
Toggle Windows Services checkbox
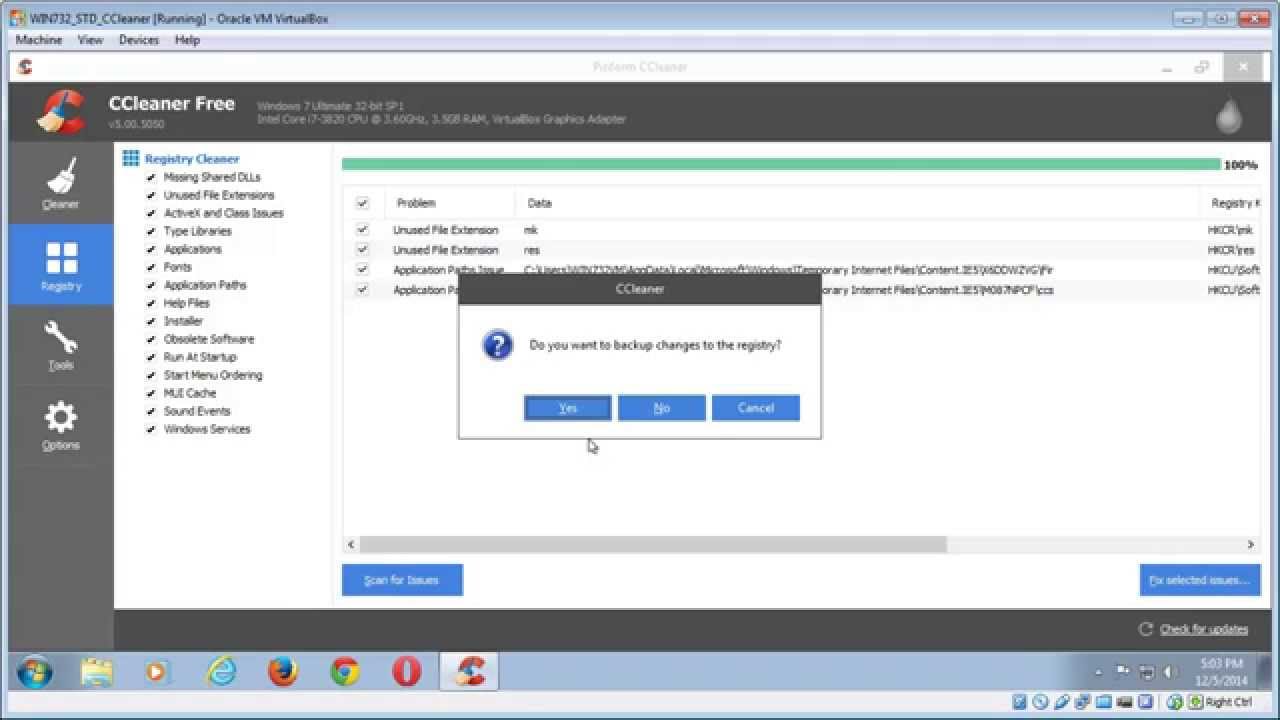click(x=151, y=429)
